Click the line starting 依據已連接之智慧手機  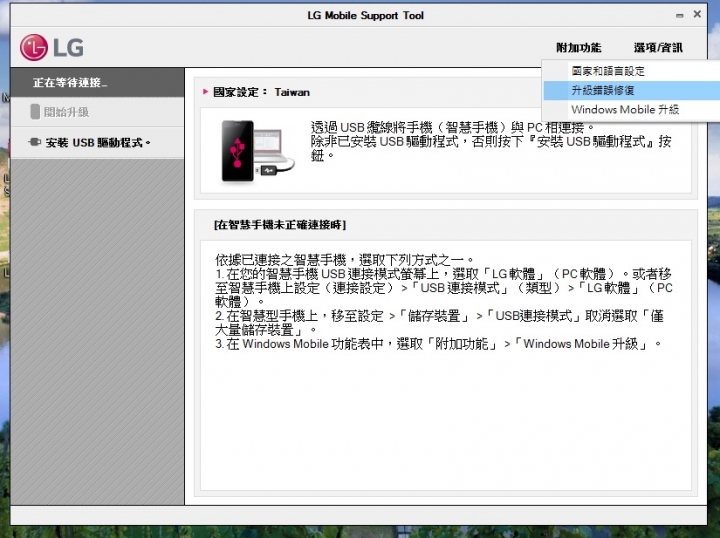[344, 260]
